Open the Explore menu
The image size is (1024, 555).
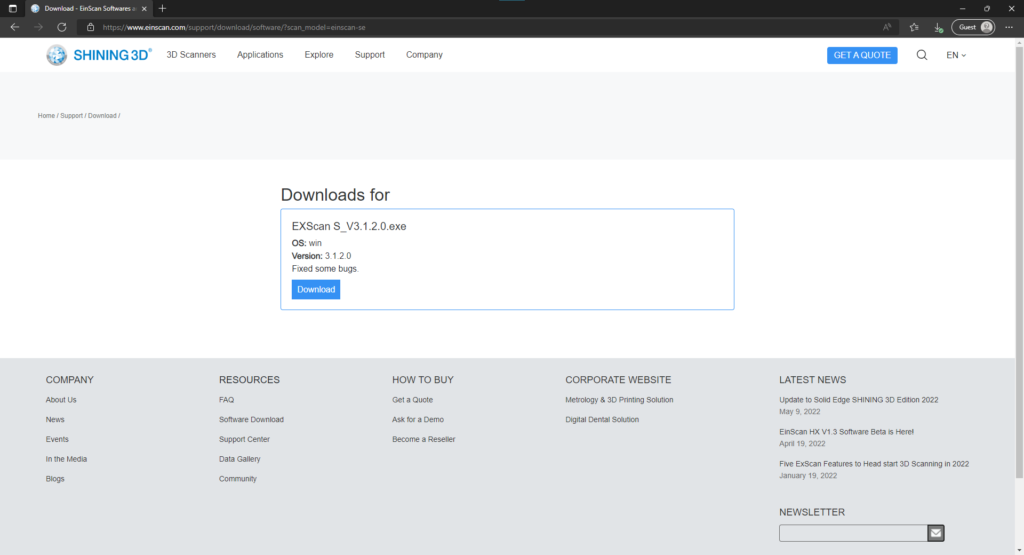coord(319,55)
